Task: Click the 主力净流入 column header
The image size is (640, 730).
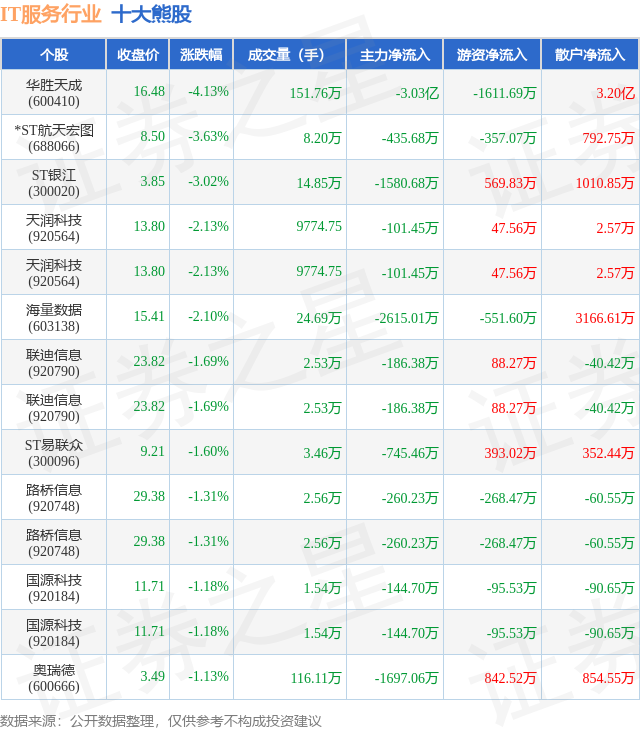Action: click(x=395, y=54)
